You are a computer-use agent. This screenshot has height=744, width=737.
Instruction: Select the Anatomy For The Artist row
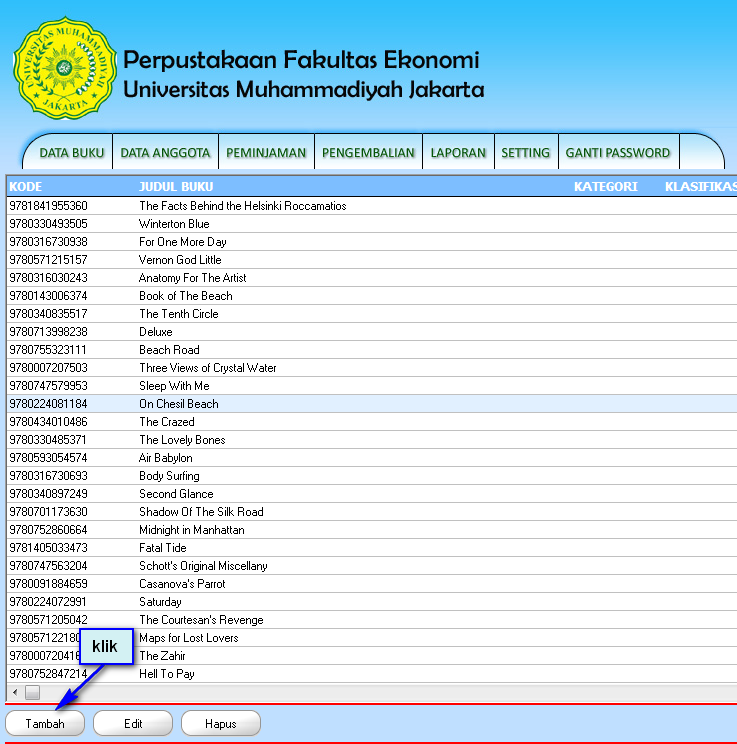[x=372, y=278]
